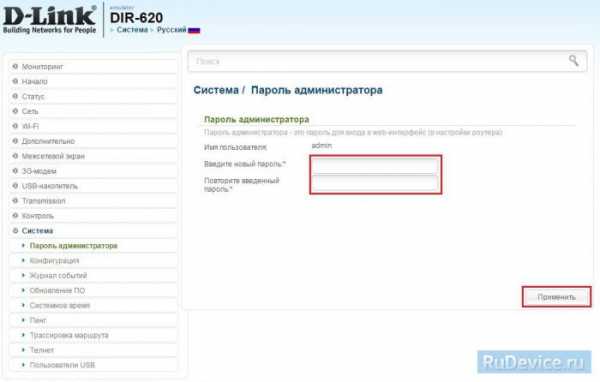Open the Русский language selector
This screenshot has width=600, height=382.
coord(171,30)
